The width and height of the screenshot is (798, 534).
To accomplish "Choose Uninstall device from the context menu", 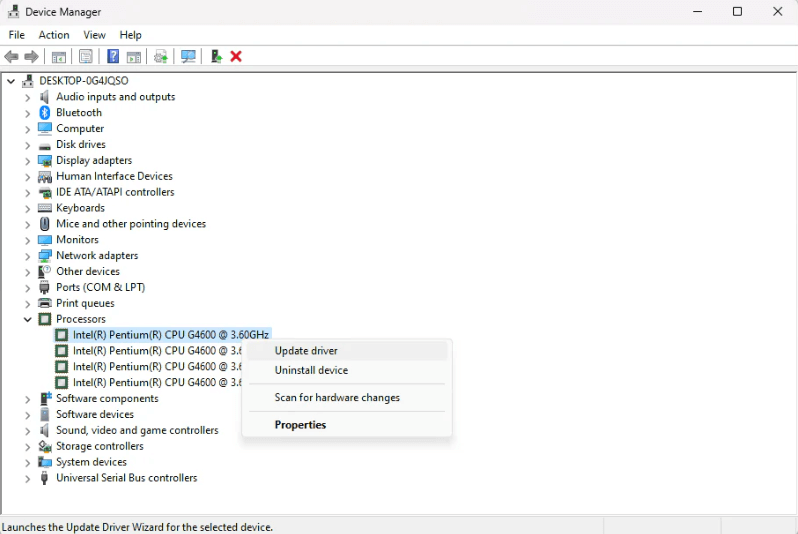I will (x=347, y=370).
